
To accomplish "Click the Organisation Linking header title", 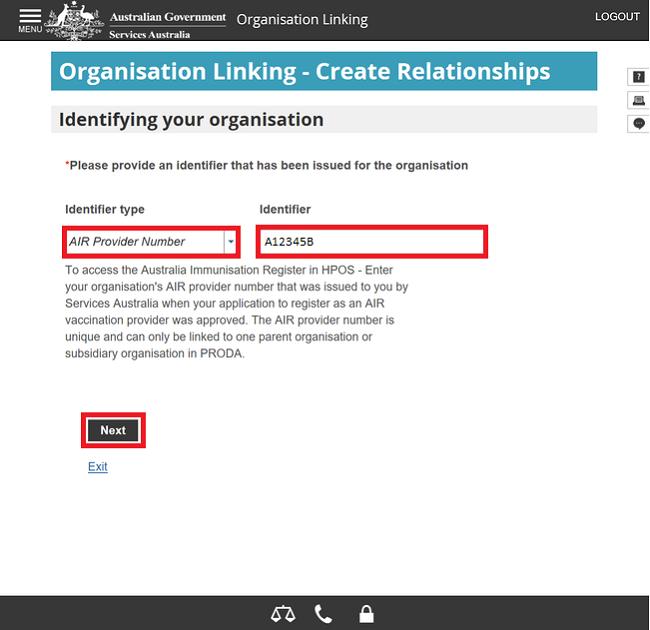I will point(302,19).
